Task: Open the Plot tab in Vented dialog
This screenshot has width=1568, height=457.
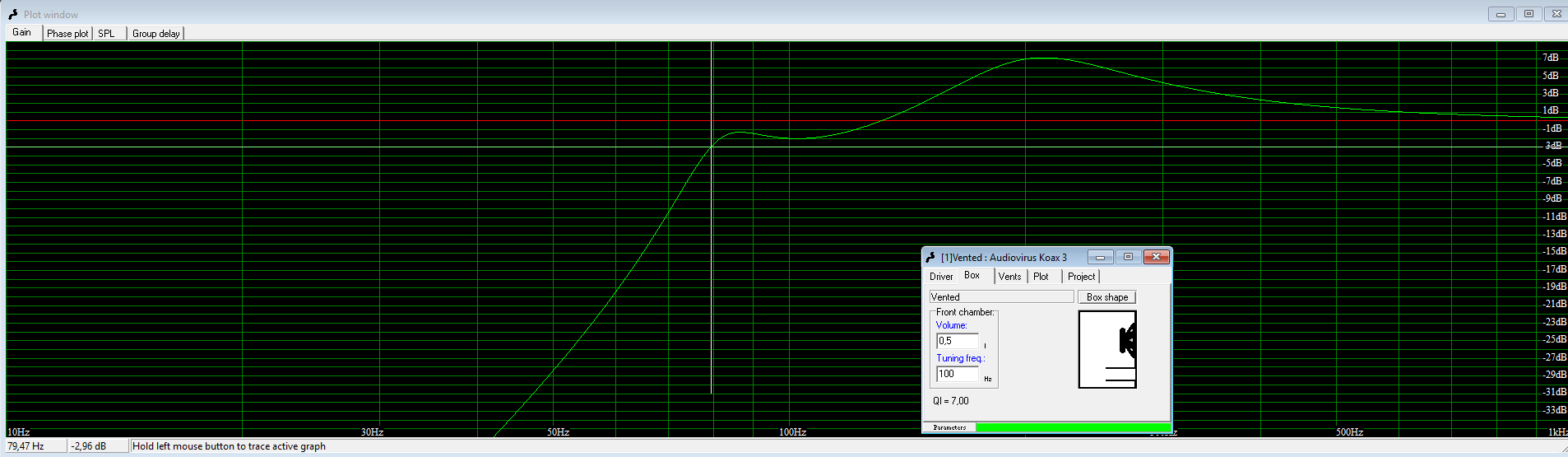Action: coord(1041,277)
